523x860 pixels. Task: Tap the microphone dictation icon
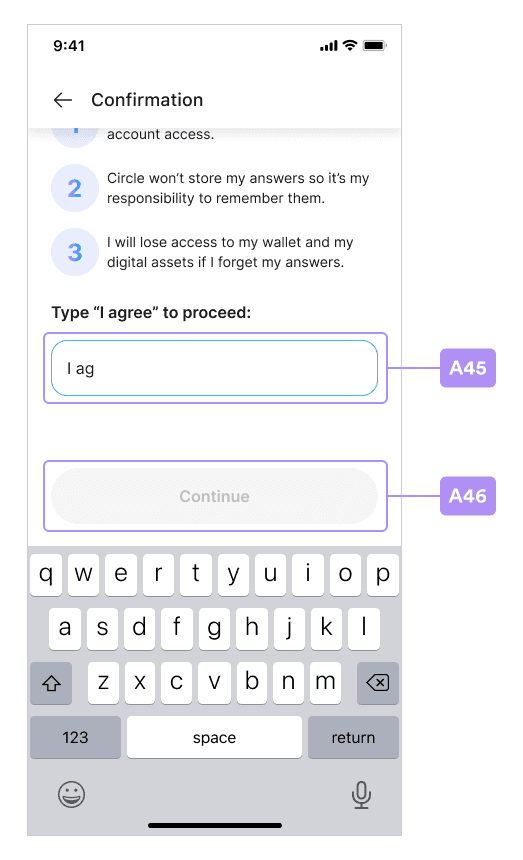tap(361, 795)
